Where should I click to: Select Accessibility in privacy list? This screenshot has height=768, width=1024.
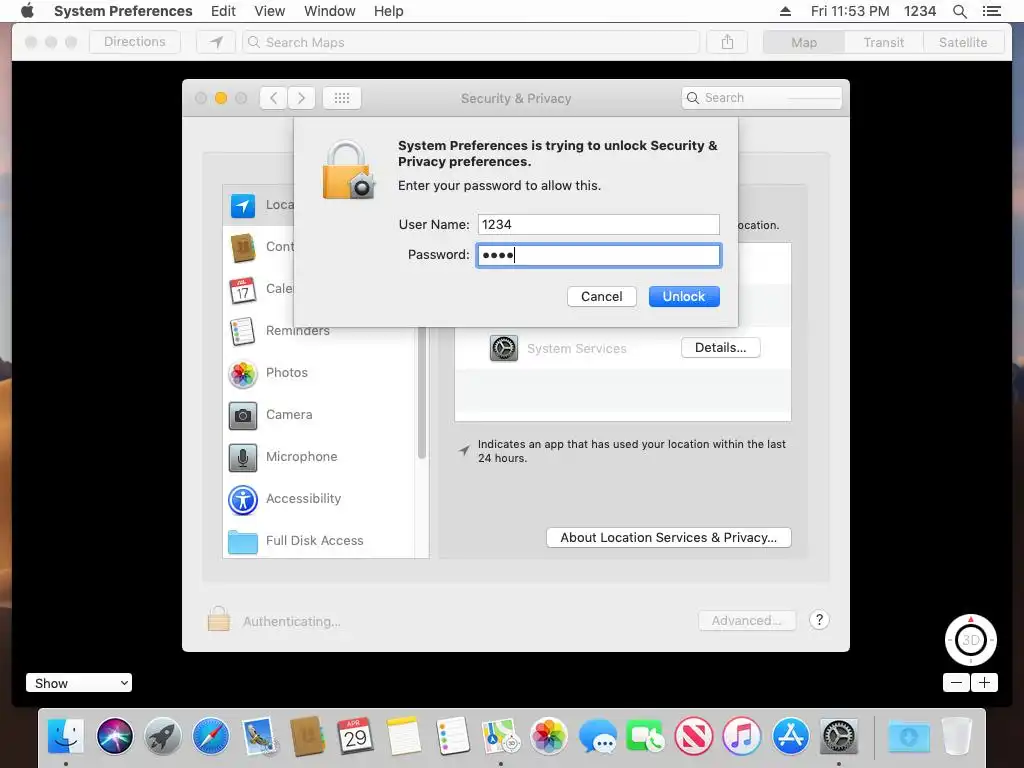[320, 499]
